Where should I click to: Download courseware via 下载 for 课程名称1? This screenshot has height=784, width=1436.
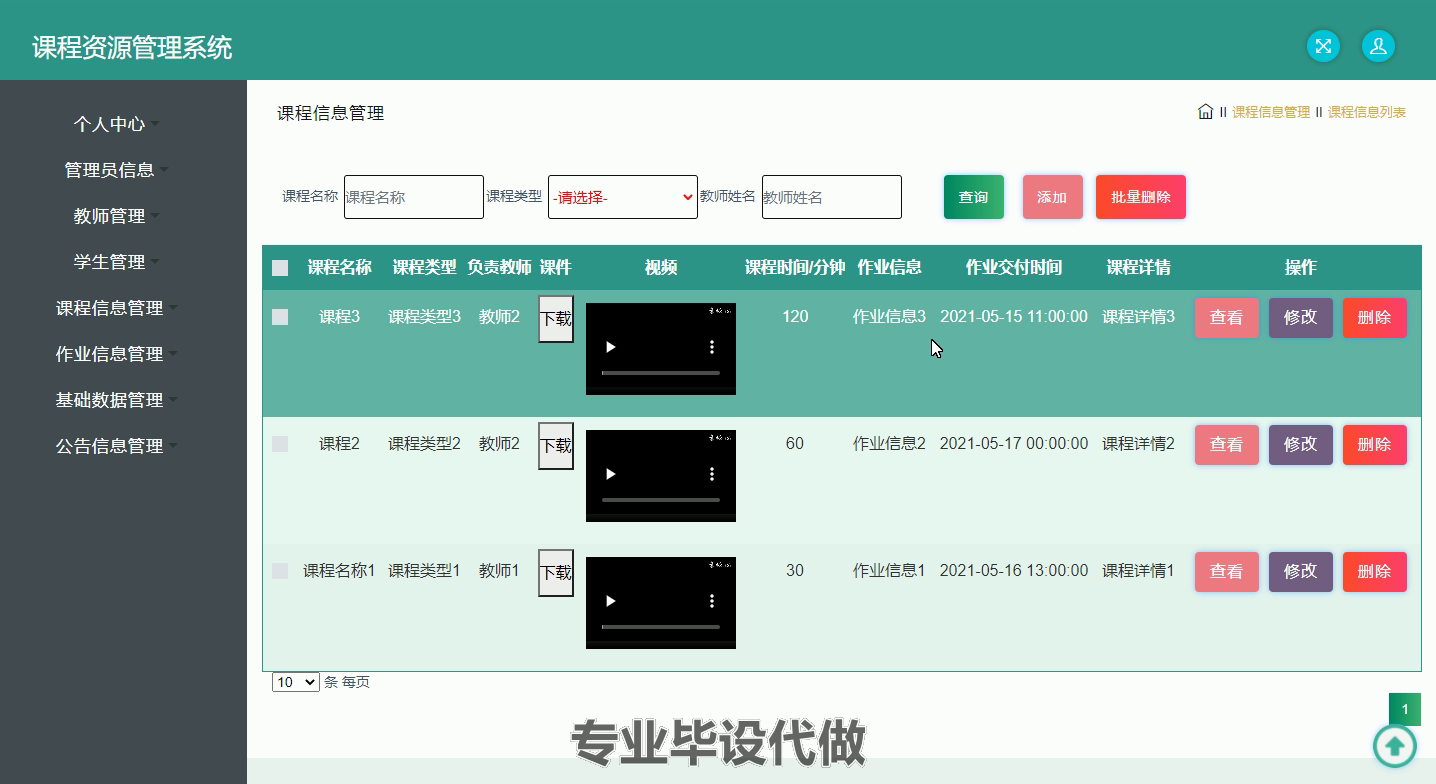pos(556,573)
